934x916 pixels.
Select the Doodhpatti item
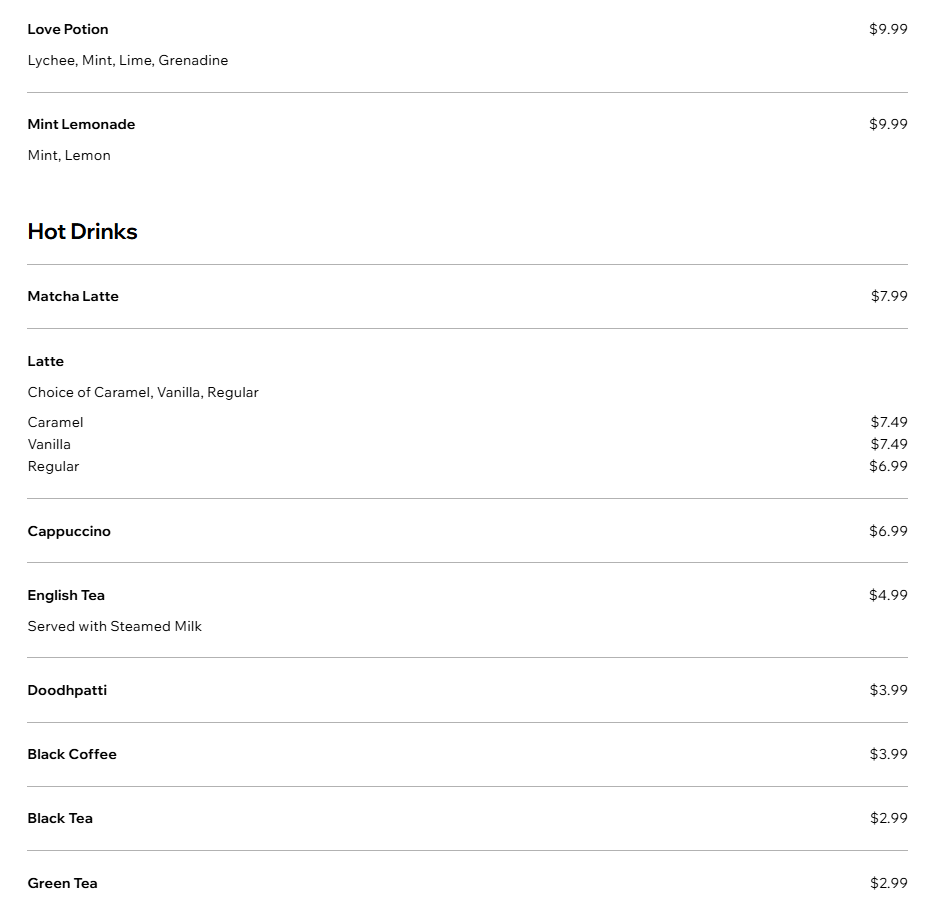(x=467, y=690)
